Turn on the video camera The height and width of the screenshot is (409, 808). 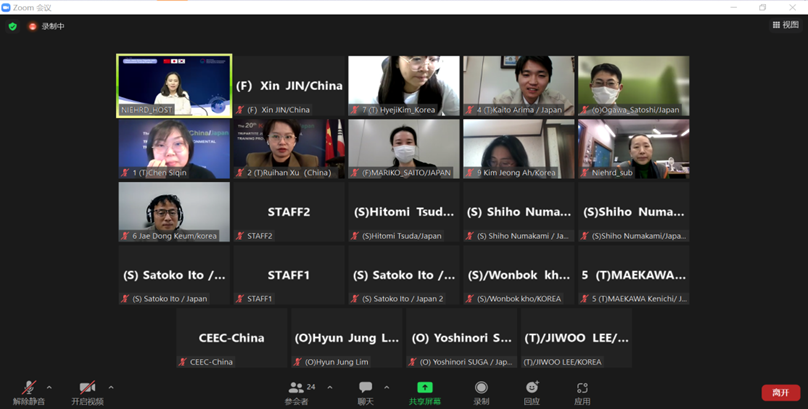[87, 390]
